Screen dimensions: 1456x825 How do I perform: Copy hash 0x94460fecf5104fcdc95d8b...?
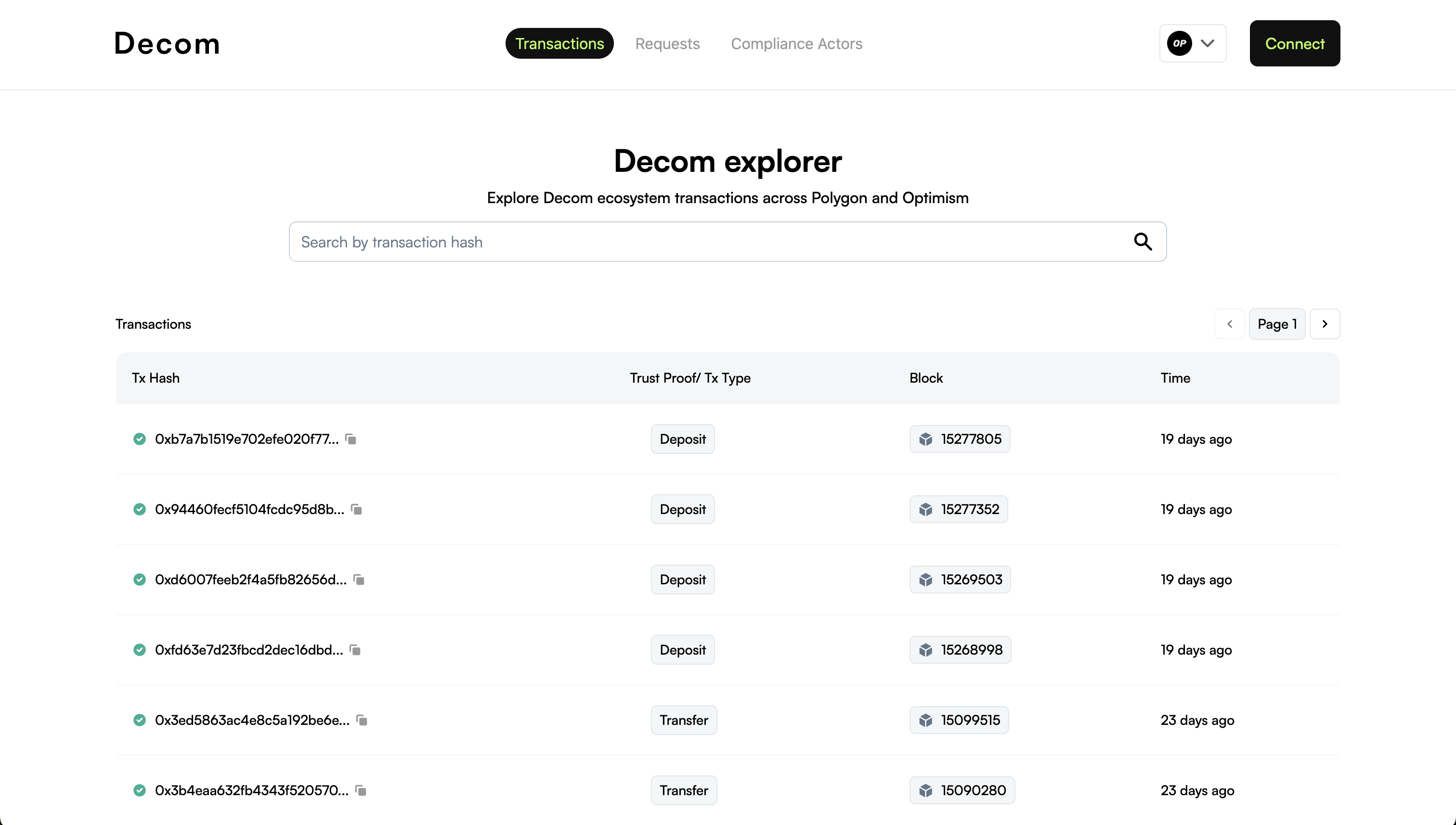(356, 509)
